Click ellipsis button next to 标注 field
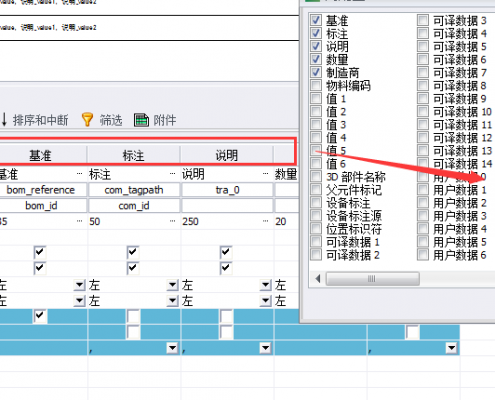495x400 pixels. coord(172,174)
